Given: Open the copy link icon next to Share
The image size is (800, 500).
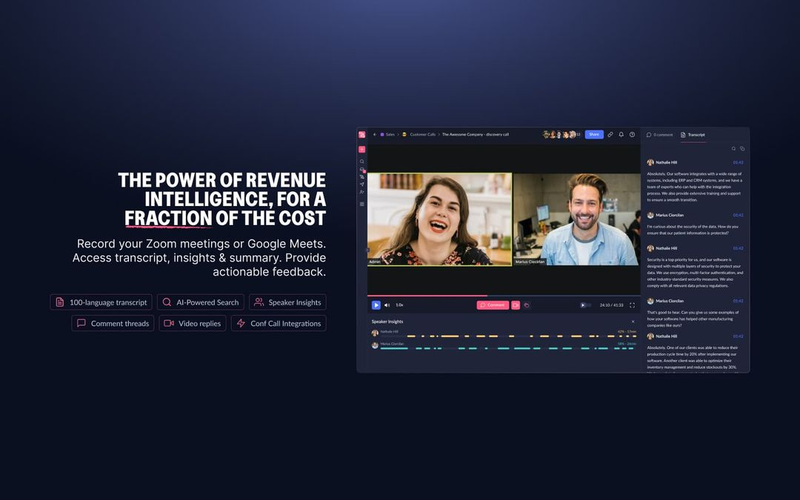Looking at the screenshot, I should point(610,135).
